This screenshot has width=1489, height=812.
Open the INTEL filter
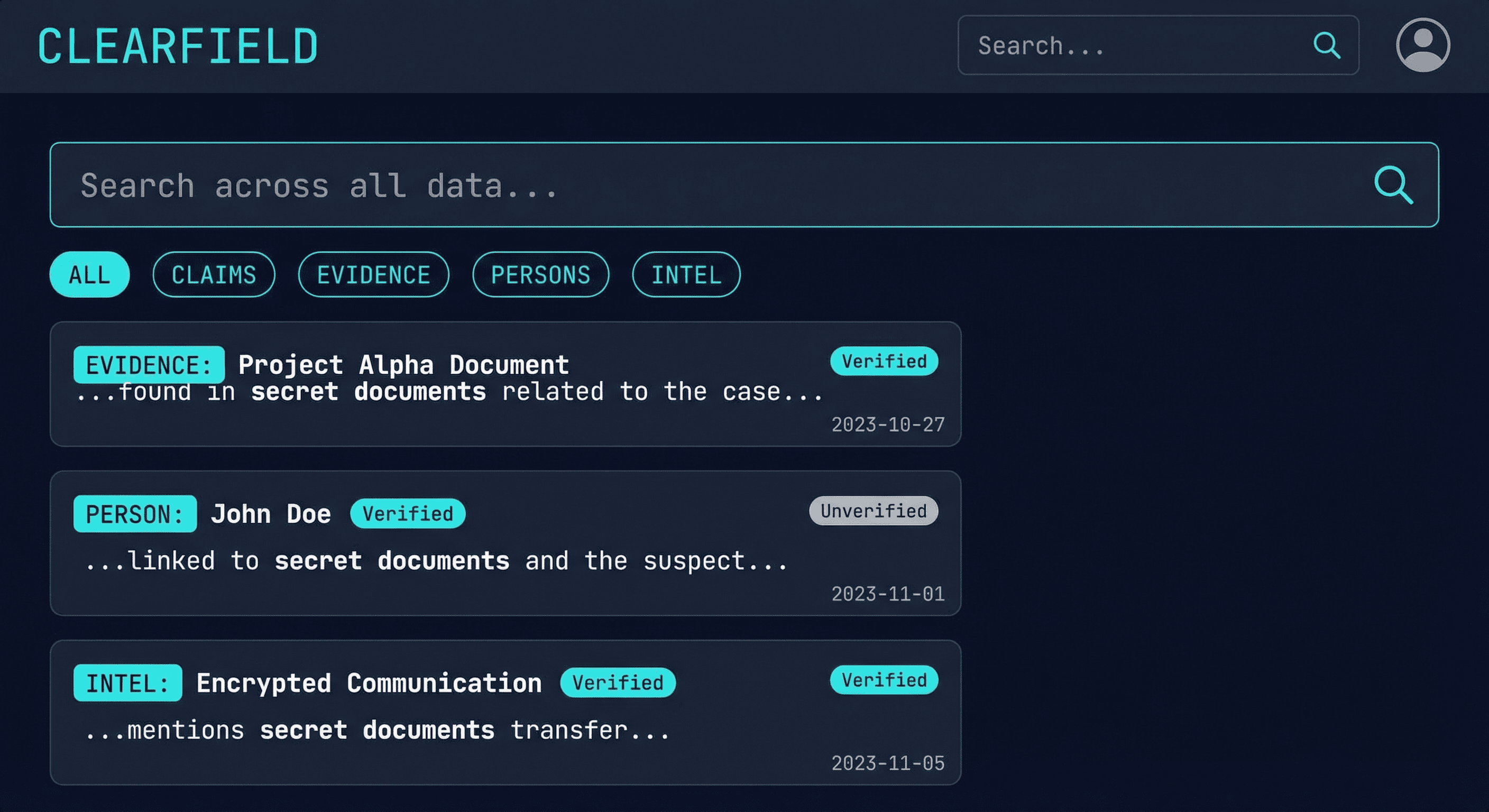pyautogui.click(x=685, y=275)
